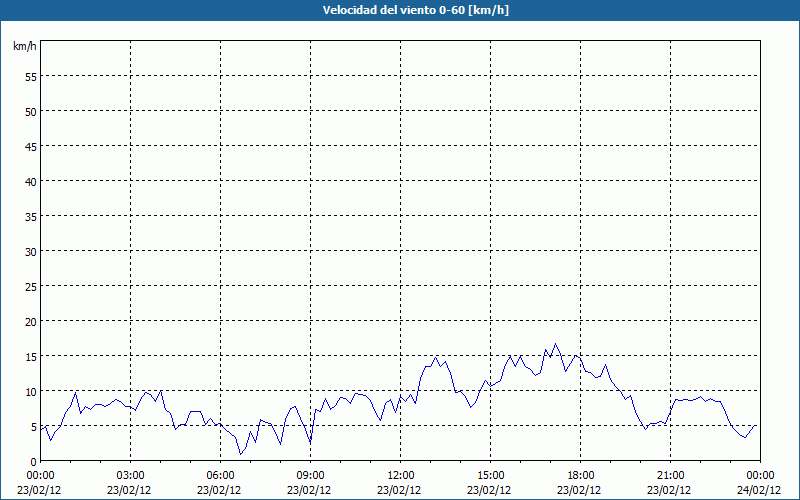Select the 45 value on the y-axis
Viewport: 800px width, 500px height.
coord(31,146)
